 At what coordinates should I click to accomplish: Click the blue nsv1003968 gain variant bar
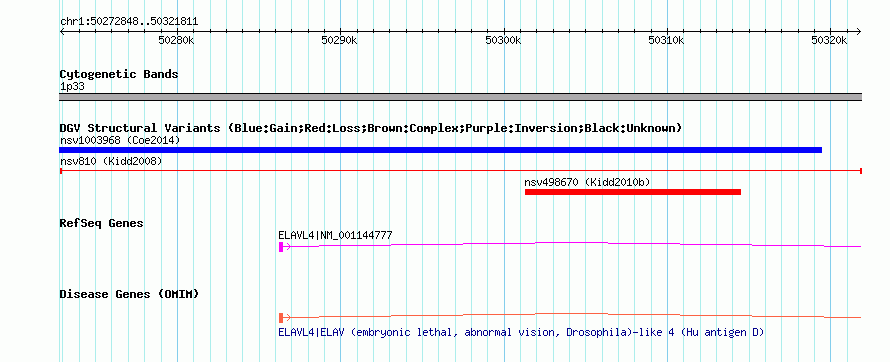(440, 150)
